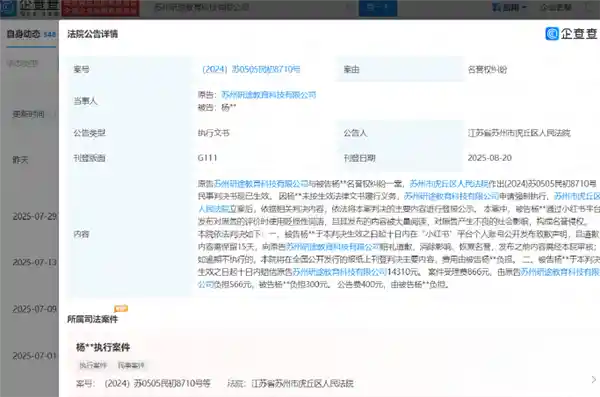This screenshot has width=600, height=397.
Task: Expand the 杨**执行案件 entry with the right chevron
Action: [593, 379]
